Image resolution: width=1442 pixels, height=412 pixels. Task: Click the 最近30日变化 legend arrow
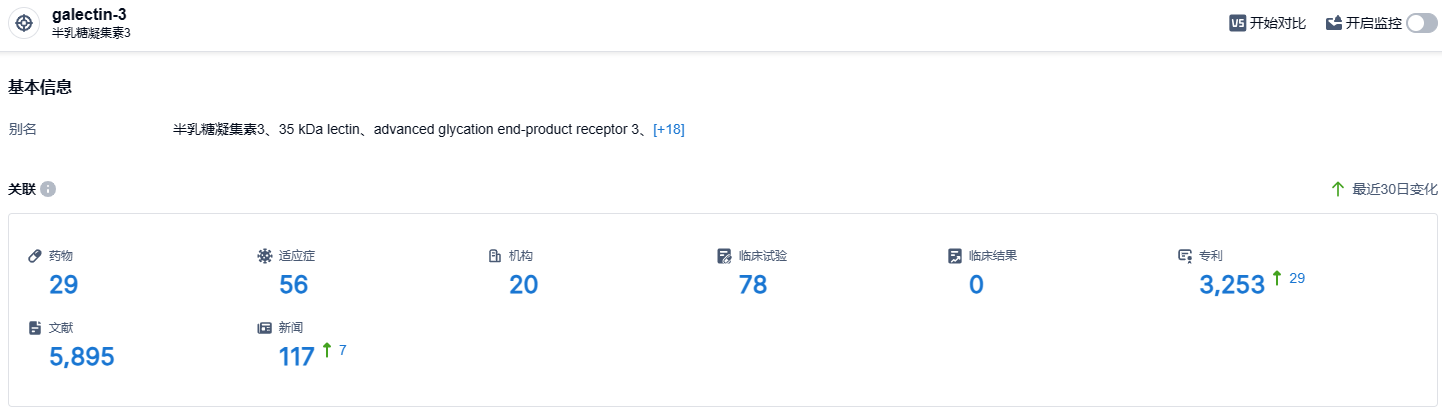pyautogui.click(x=1338, y=189)
